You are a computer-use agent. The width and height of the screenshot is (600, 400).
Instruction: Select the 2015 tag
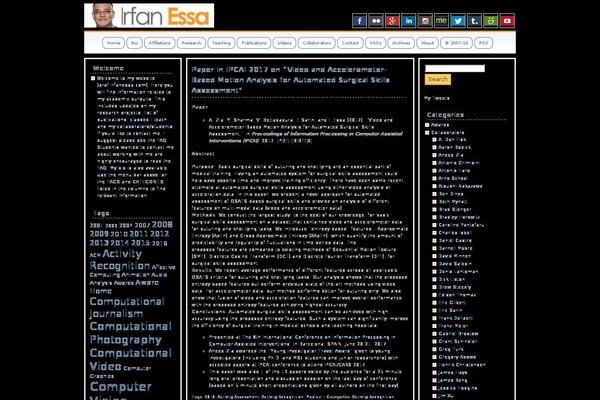(140, 243)
